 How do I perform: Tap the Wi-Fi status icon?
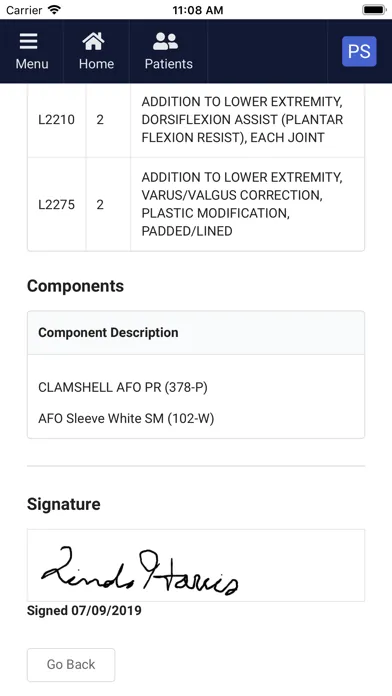click(x=55, y=10)
